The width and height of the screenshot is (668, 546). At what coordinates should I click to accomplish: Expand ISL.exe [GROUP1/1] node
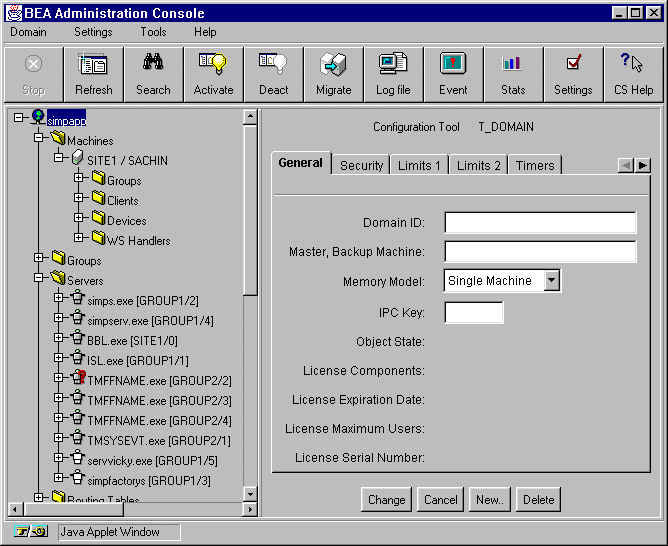[58, 357]
